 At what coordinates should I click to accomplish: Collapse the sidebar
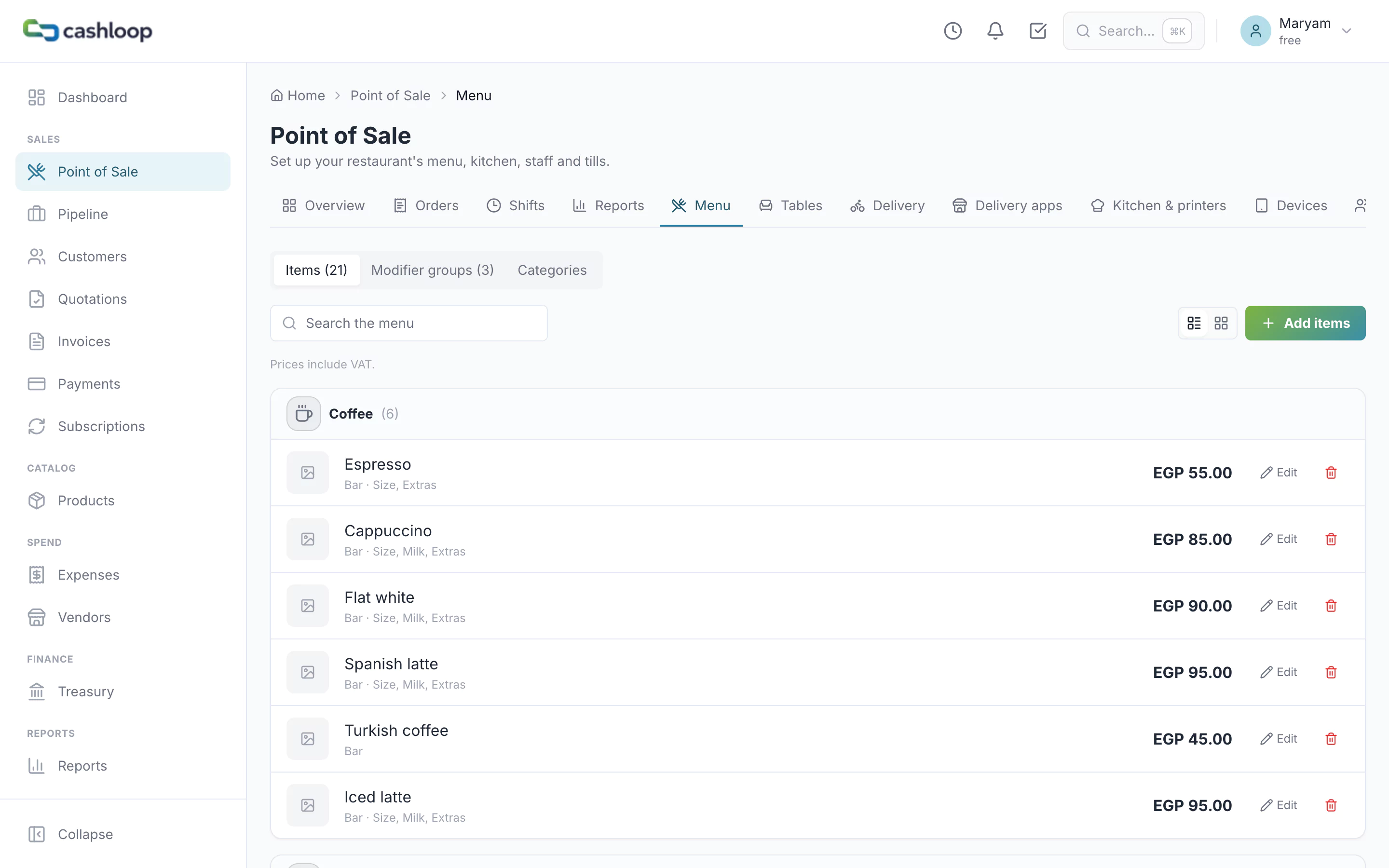point(123,834)
